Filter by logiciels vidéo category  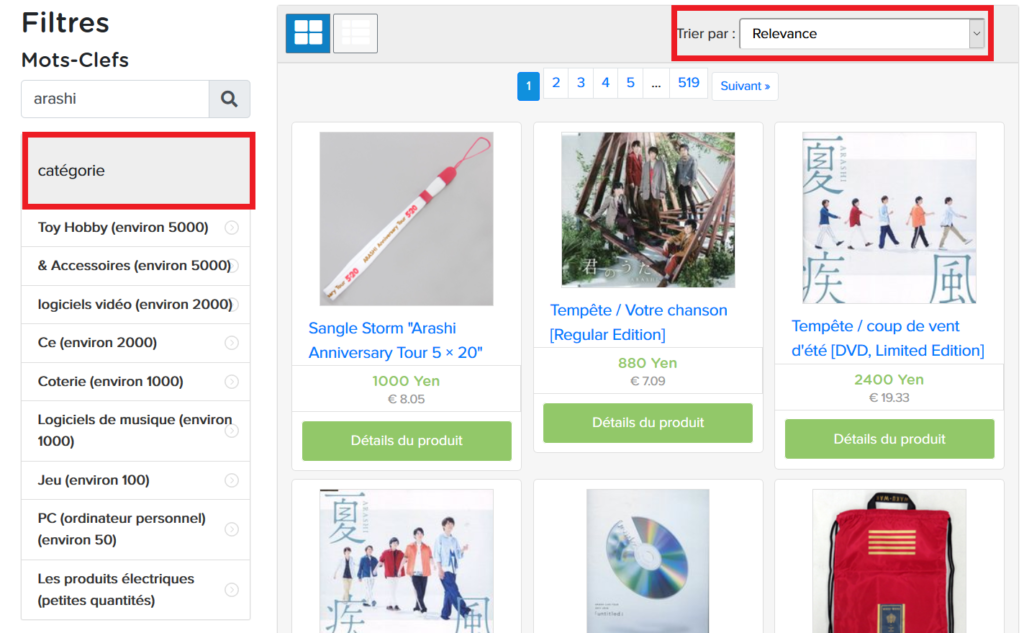pos(135,304)
